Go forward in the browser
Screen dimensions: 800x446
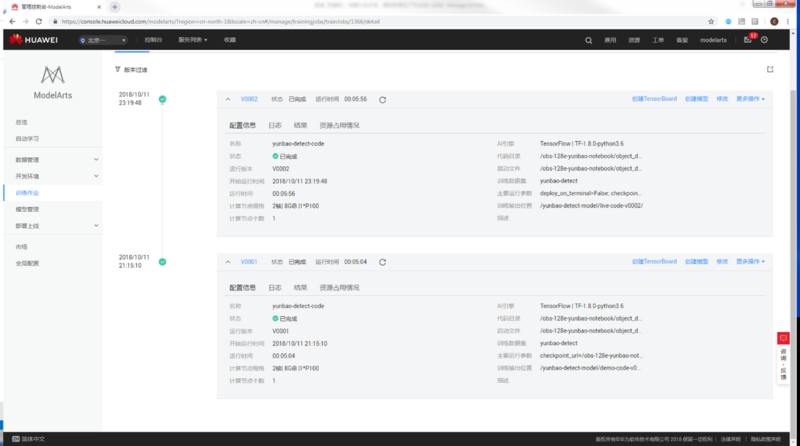tap(26, 21)
